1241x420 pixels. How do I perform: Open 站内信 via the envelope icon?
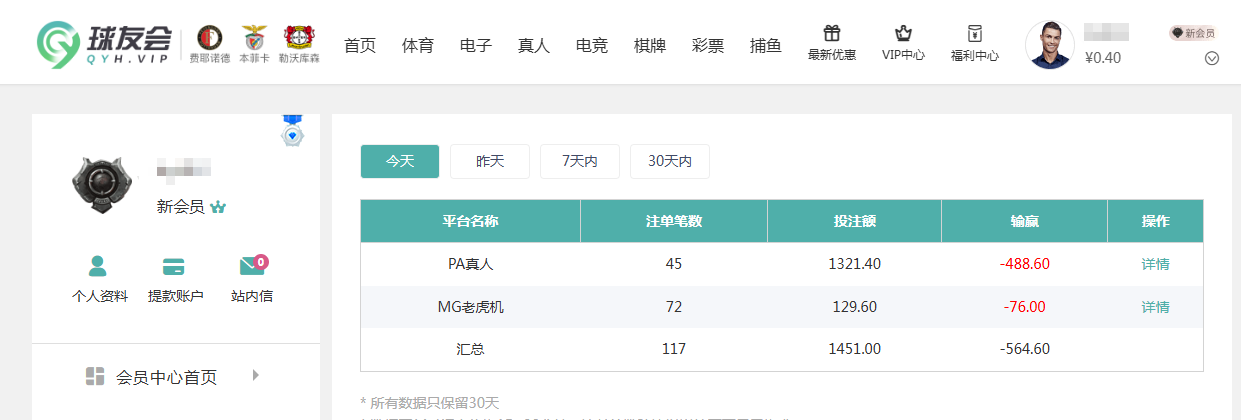pyautogui.click(x=252, y=266)
